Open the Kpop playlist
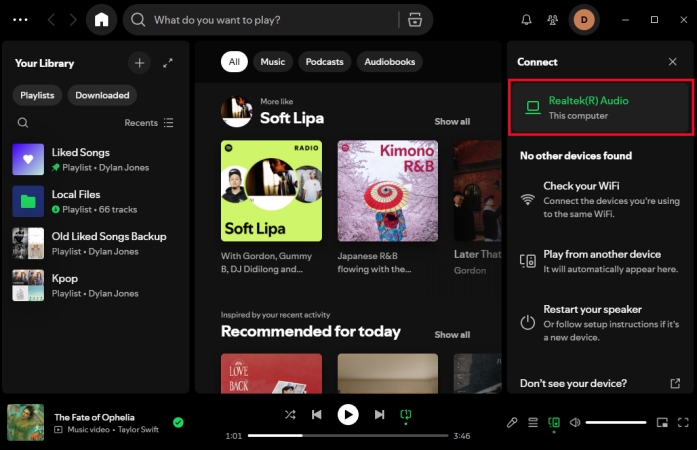The image size is (697, 450). pos(95,285)
